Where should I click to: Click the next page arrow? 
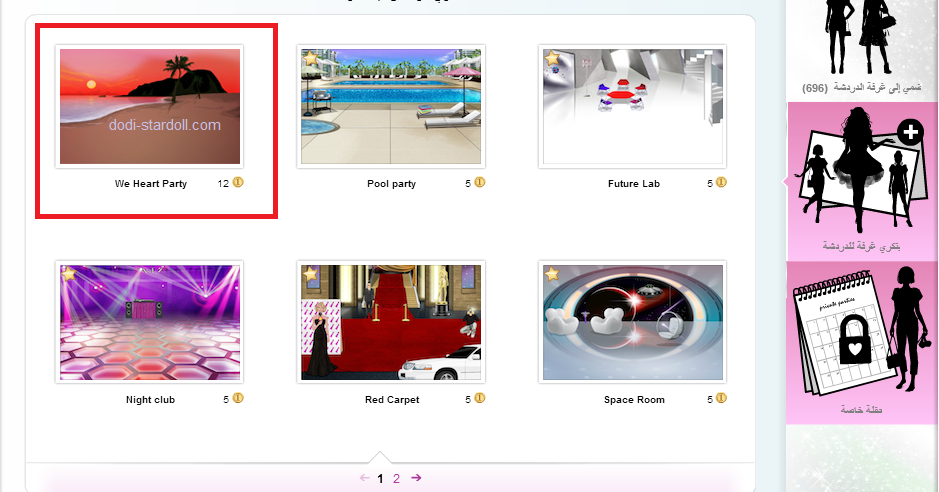coord(416,478)
